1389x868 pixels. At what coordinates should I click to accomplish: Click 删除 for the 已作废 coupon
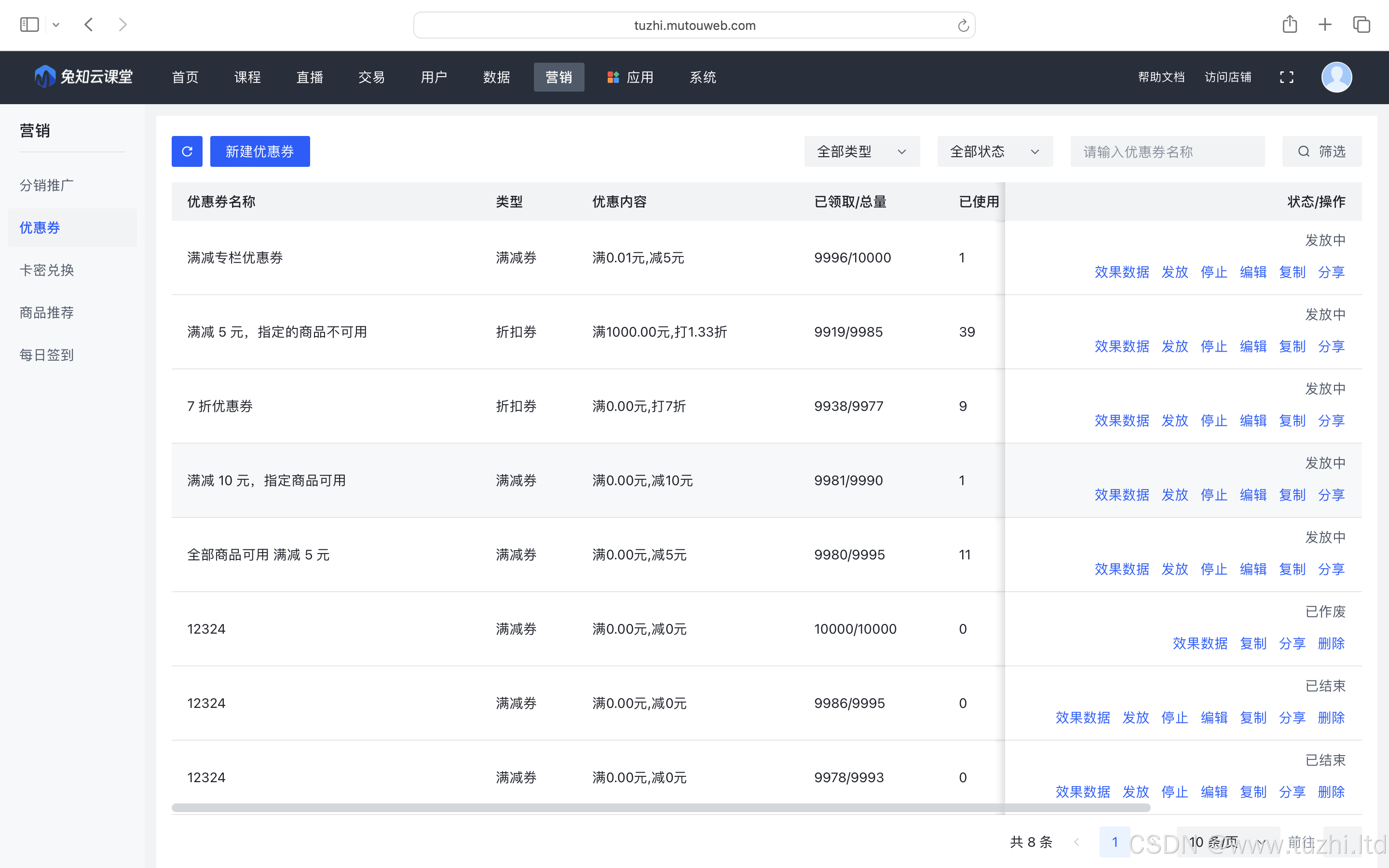tap(1331, 644)
